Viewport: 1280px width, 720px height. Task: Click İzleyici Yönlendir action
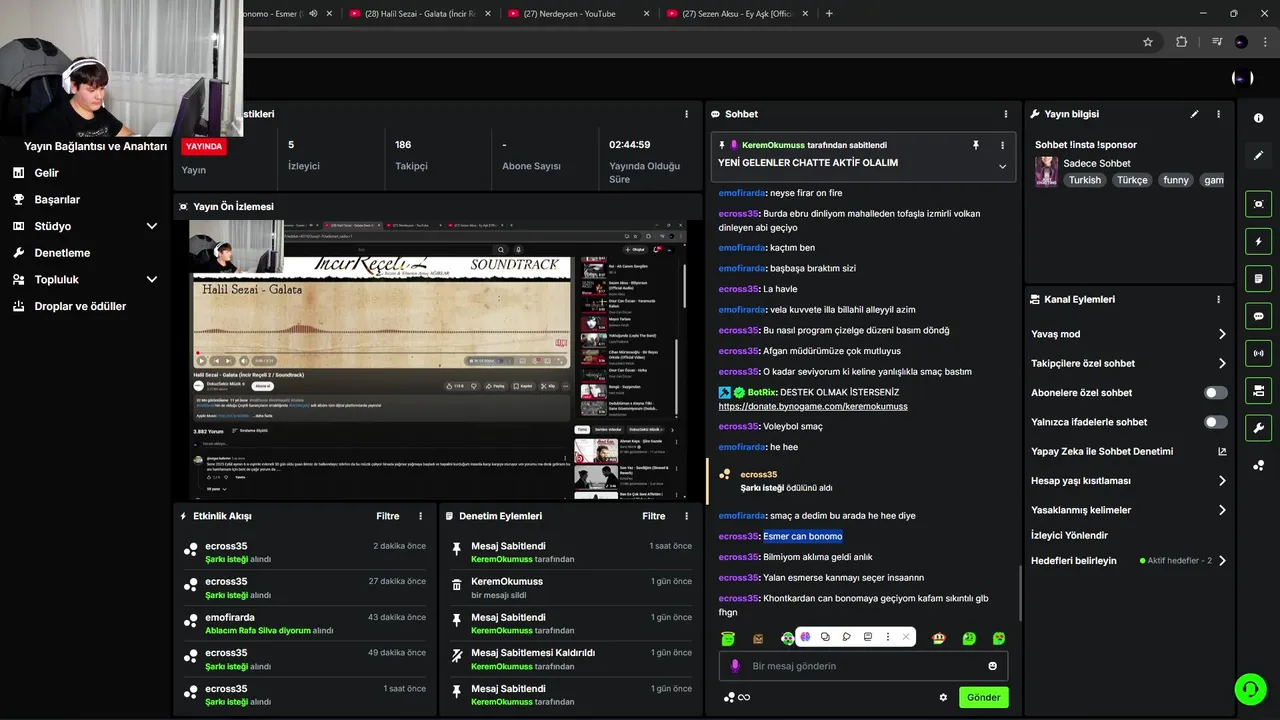1069,535
